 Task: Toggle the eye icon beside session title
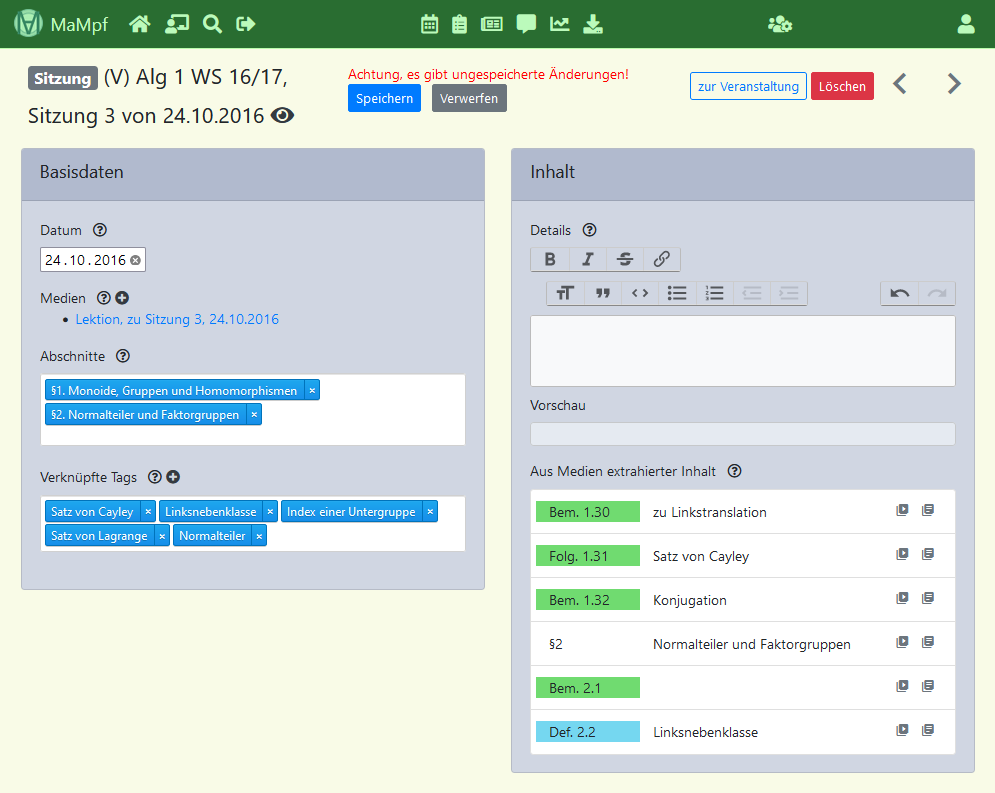pyautogui.click(x=283, y=116)
